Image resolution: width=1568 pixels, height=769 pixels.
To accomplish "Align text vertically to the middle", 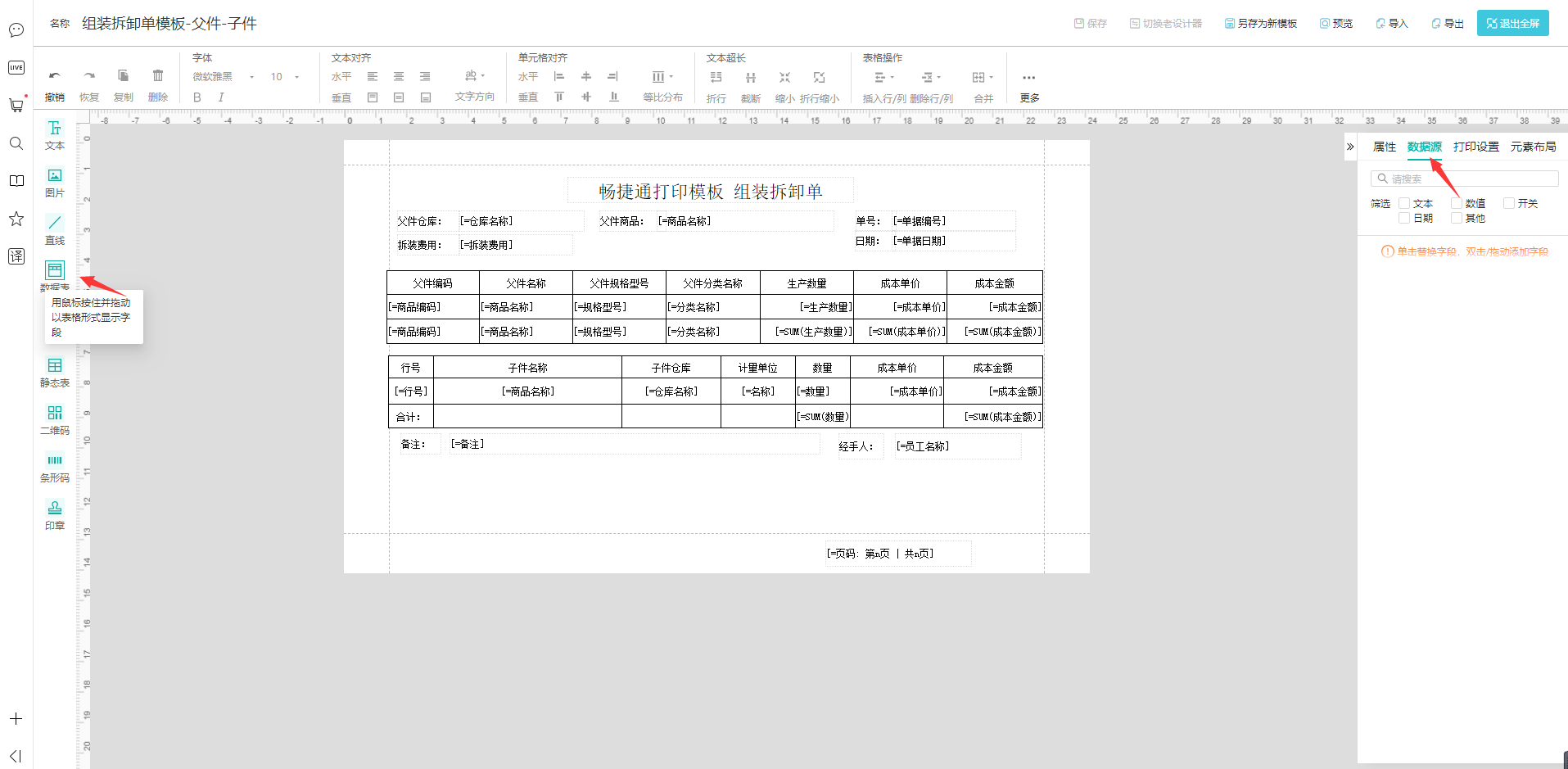I will click(x=399, y=97).
